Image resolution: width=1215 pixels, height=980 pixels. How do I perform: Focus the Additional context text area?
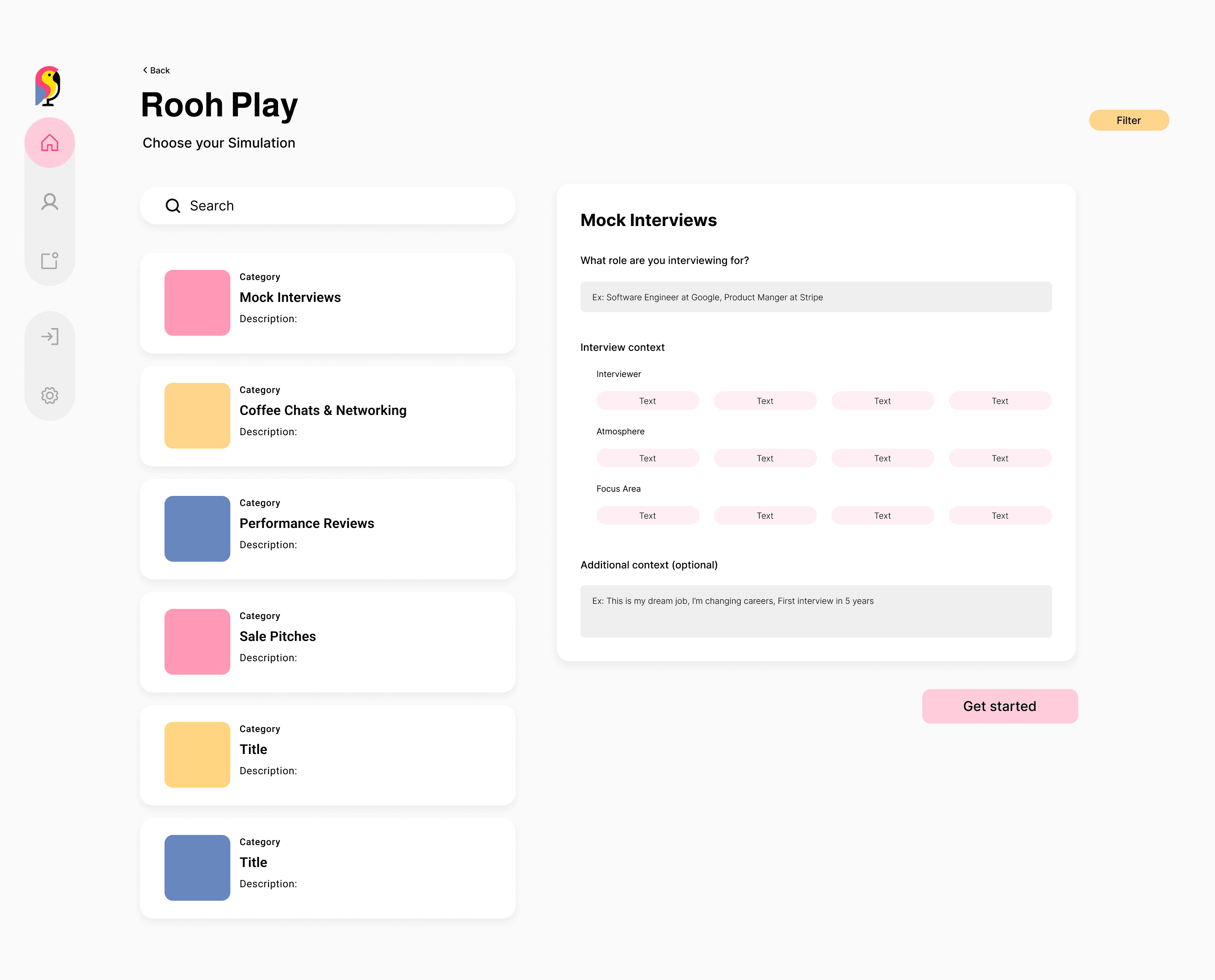[815, 611]
